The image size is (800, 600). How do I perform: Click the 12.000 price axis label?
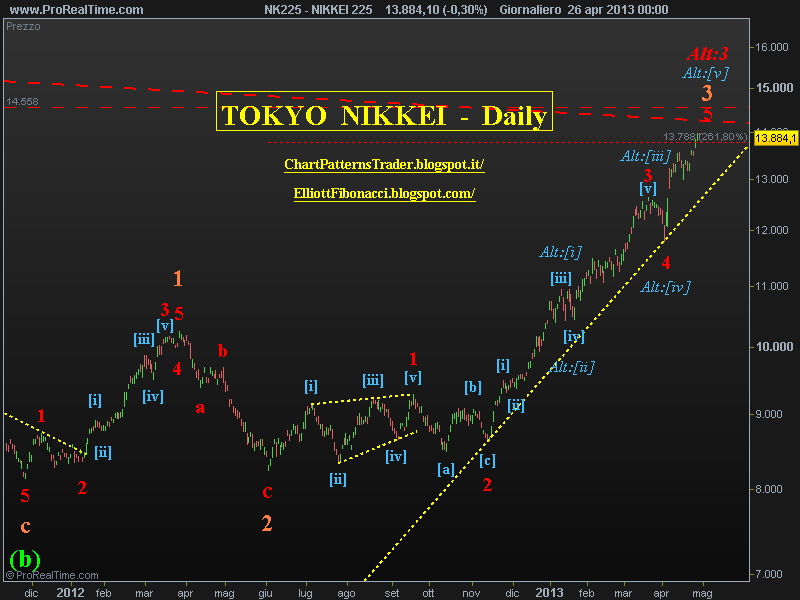(772, 230)
